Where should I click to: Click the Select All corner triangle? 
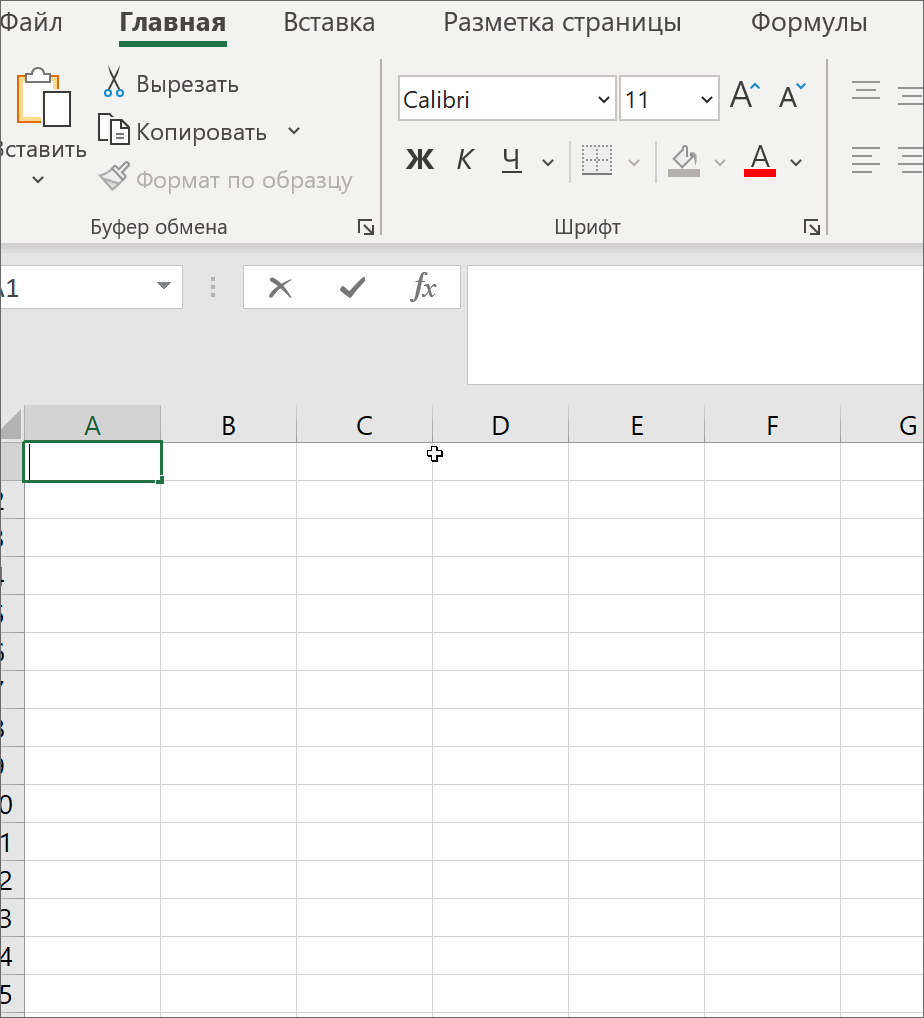[x=12, y=425]
